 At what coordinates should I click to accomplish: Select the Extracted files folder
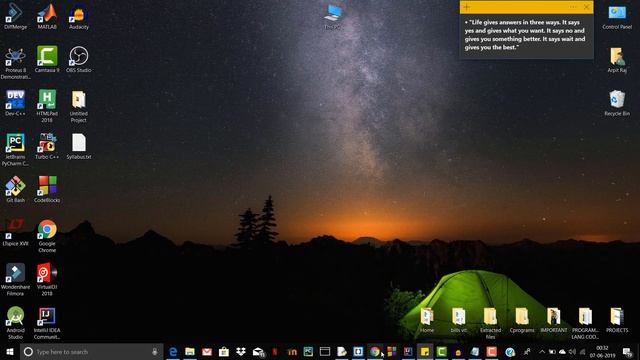click(490, 323)
